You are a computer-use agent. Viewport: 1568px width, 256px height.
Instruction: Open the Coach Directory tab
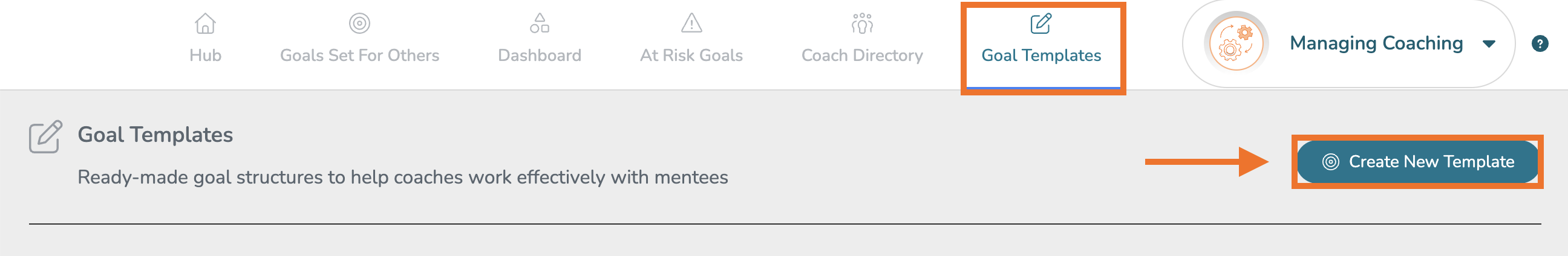(862, 56)
